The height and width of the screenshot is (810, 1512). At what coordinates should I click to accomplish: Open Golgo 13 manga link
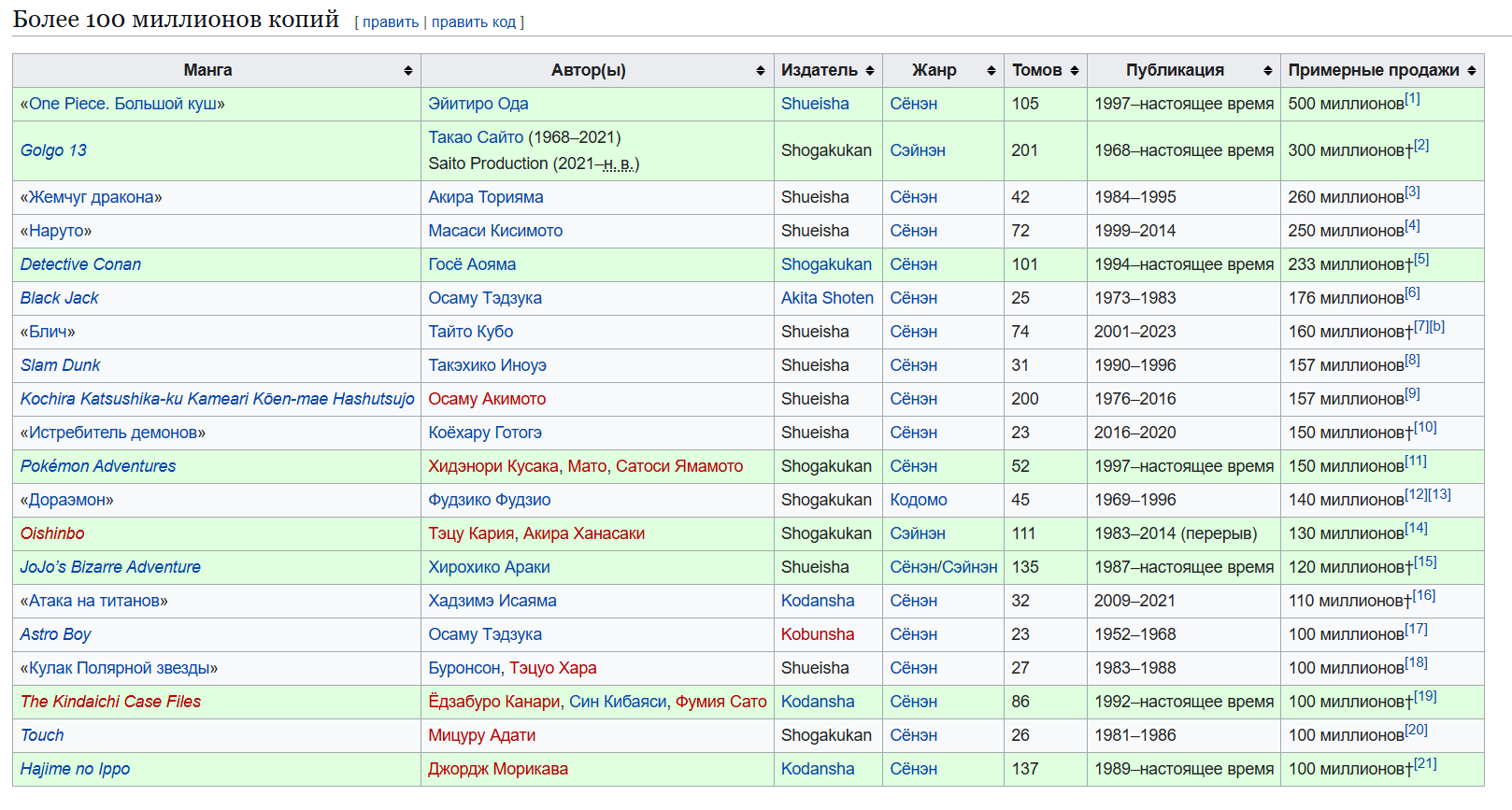[x=53, y=150]
